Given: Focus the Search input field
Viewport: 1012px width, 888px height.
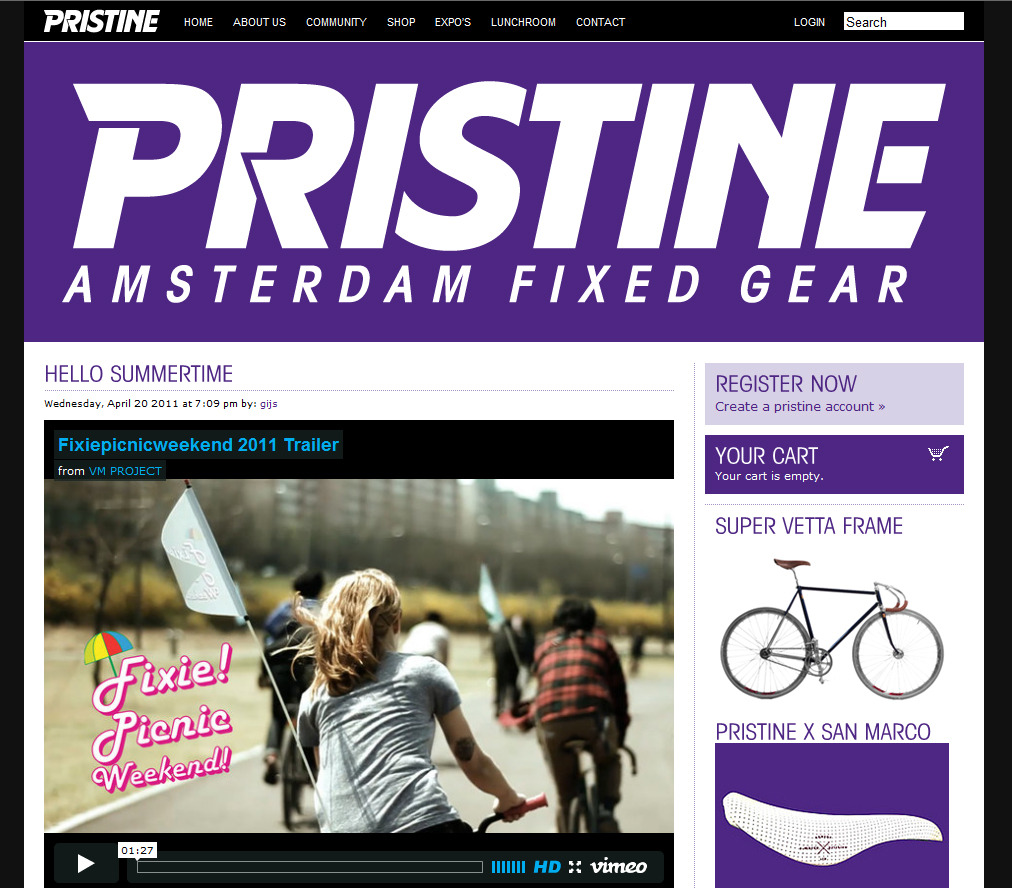Looking at the screenshot, I should 904,21.
